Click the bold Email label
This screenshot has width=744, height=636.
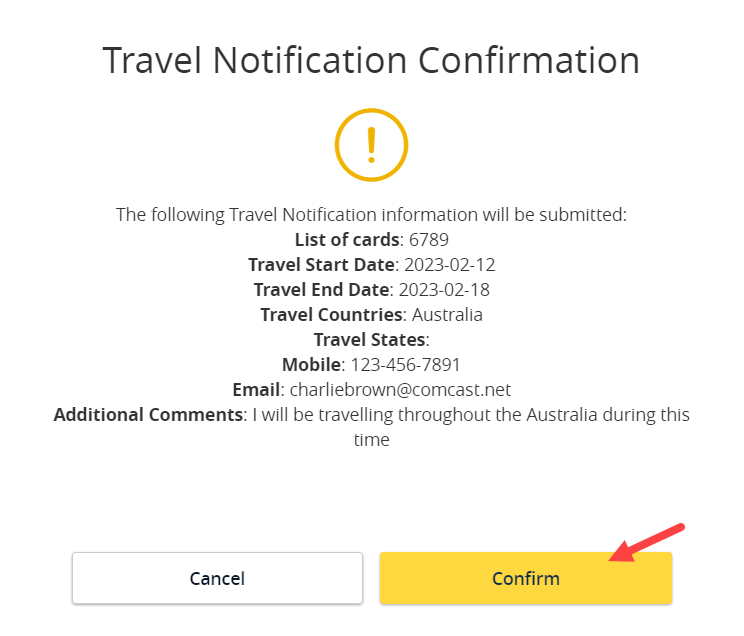256,390
